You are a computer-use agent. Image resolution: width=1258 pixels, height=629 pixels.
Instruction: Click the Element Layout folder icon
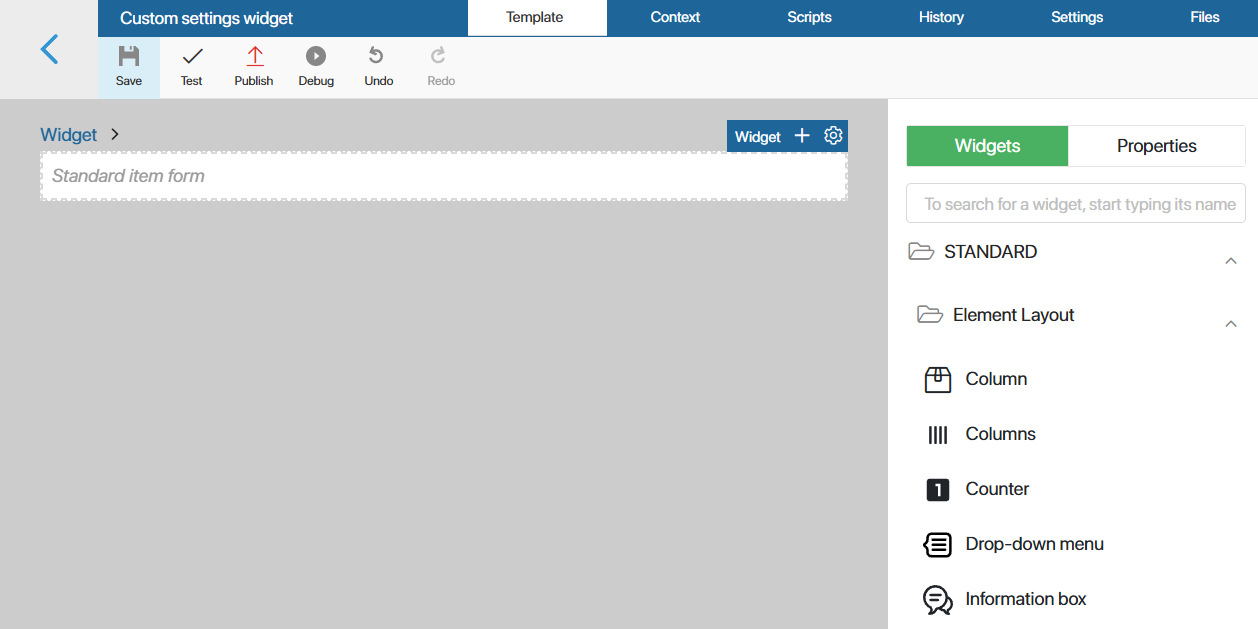tap(930, 315)
